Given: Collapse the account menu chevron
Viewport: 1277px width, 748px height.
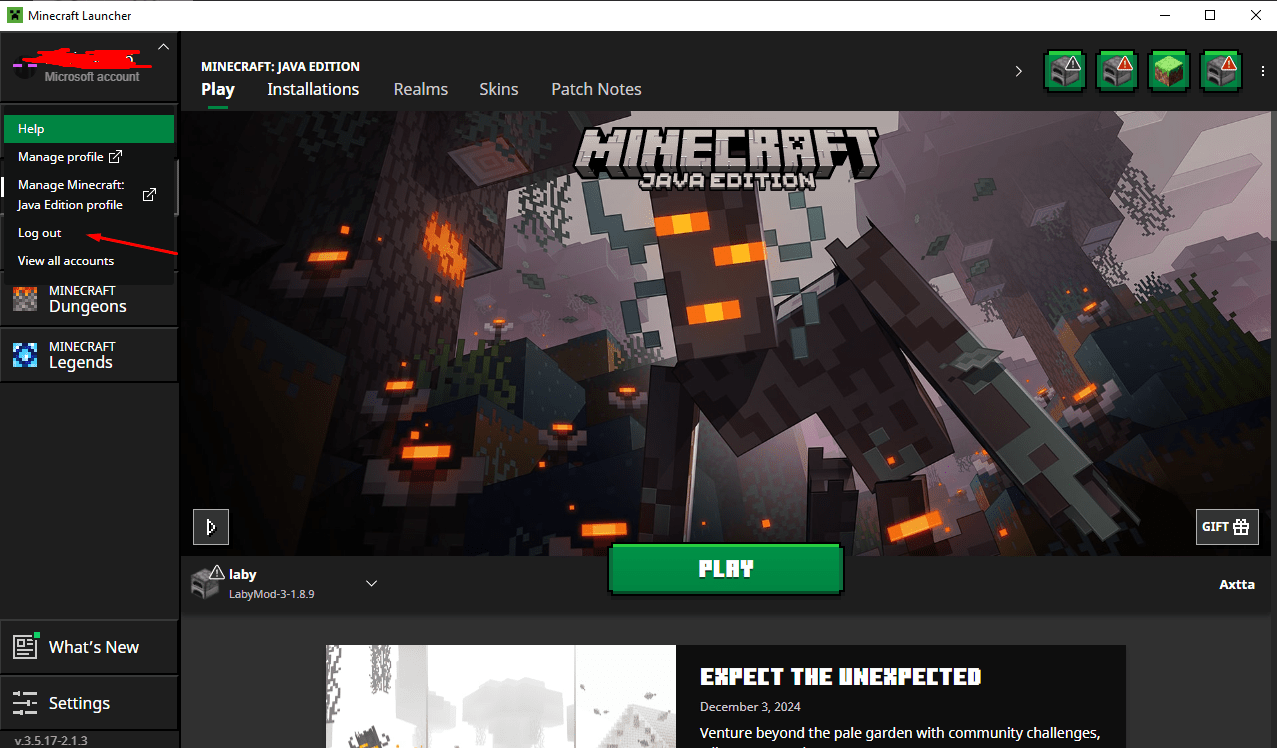Looking at the screenshot, I should [164, 46].
